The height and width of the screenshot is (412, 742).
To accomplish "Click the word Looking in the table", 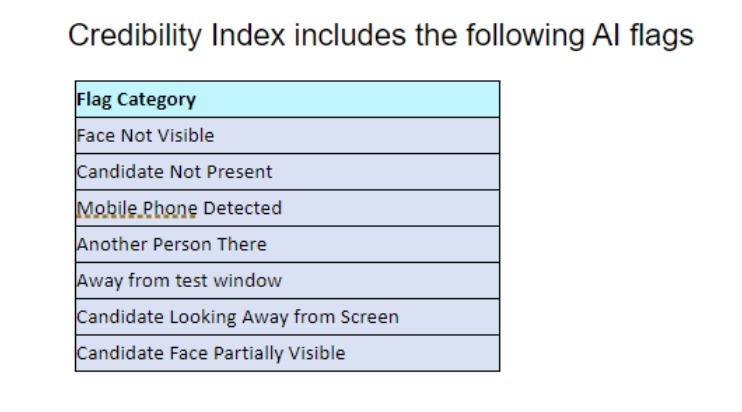I will click(203, 317).
